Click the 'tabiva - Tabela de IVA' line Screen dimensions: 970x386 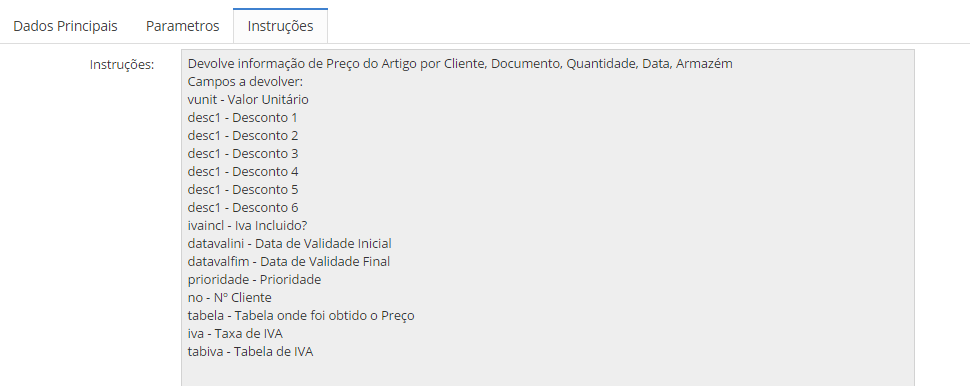[x=250, y=351]
